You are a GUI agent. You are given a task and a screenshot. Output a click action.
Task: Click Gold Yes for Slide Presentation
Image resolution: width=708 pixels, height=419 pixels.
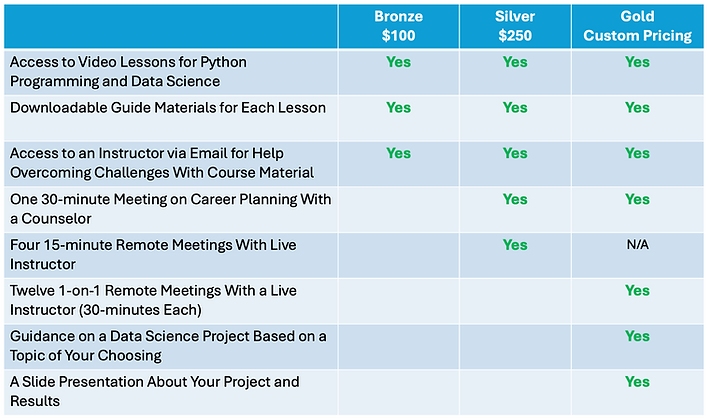click(637, 382)
